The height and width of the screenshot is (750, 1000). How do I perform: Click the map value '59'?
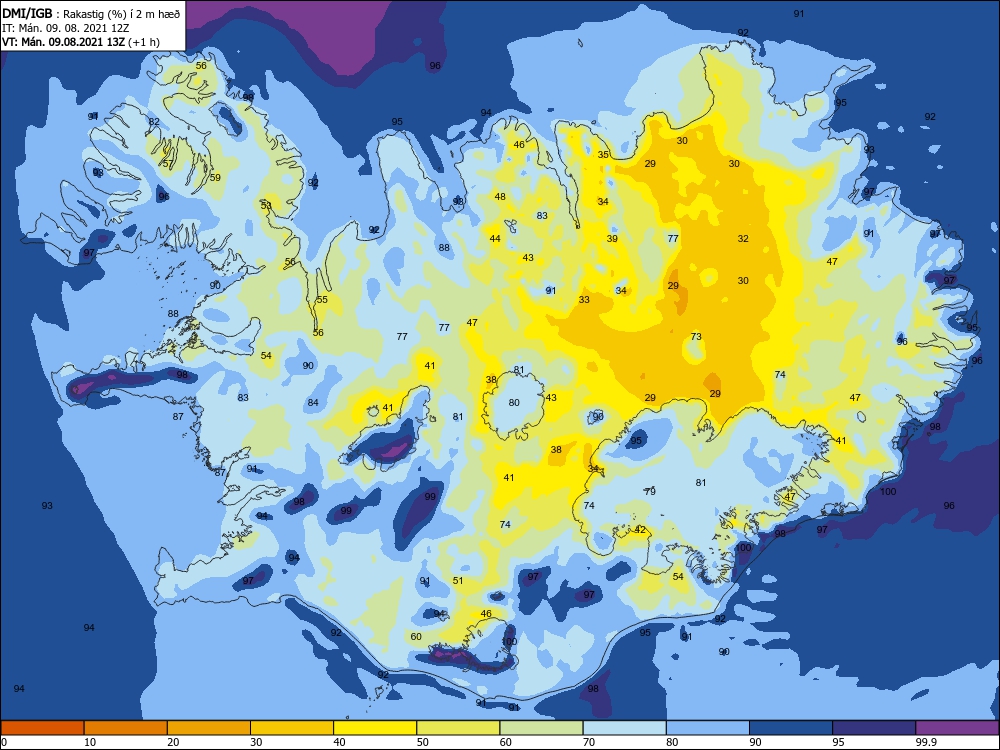pyautogui.click(x=216, y=177)
